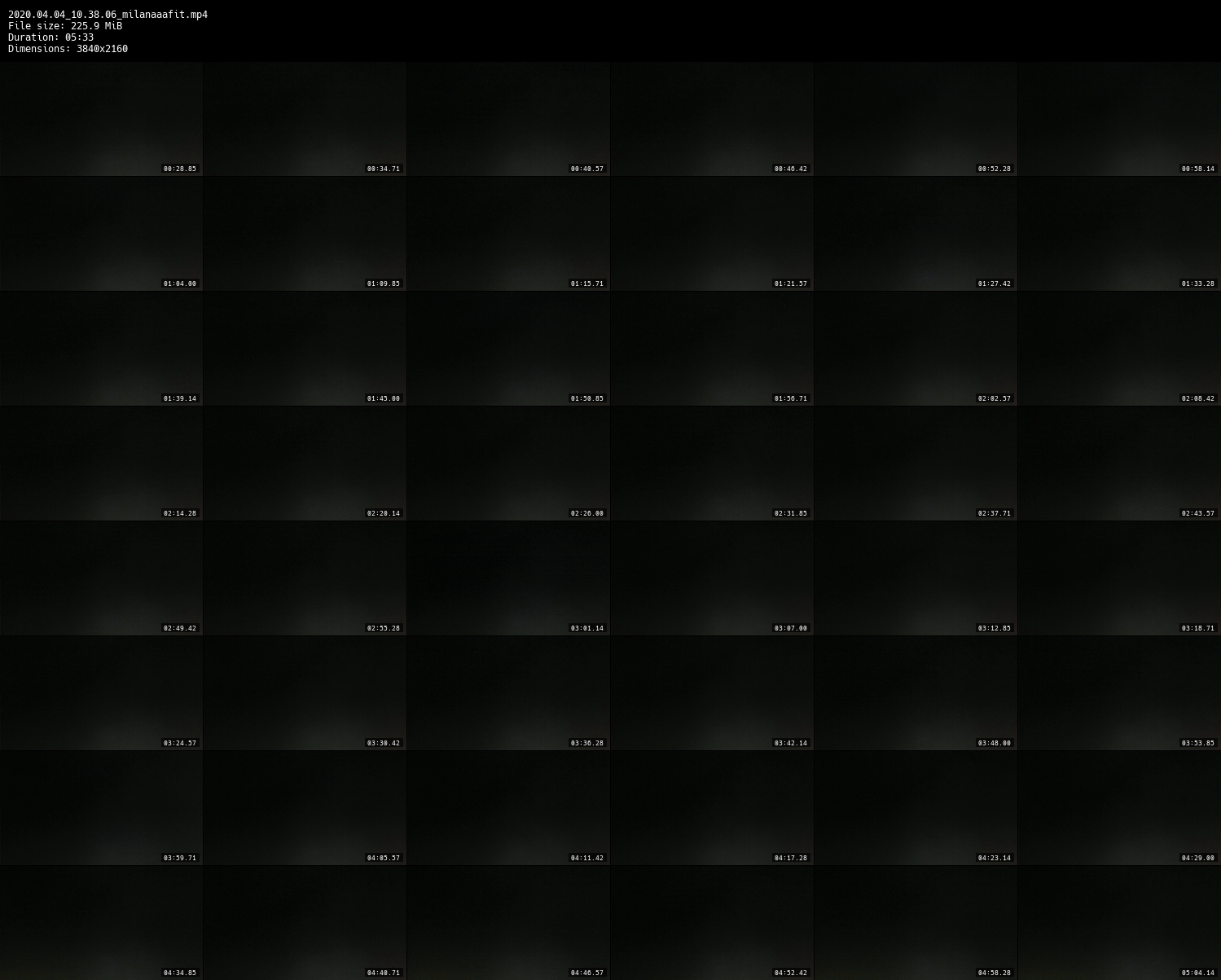Select the thumbnail at 01:21.57
Image resolution: width=1221 pixels, height=980 pixels.
click(x=712, y=234)
